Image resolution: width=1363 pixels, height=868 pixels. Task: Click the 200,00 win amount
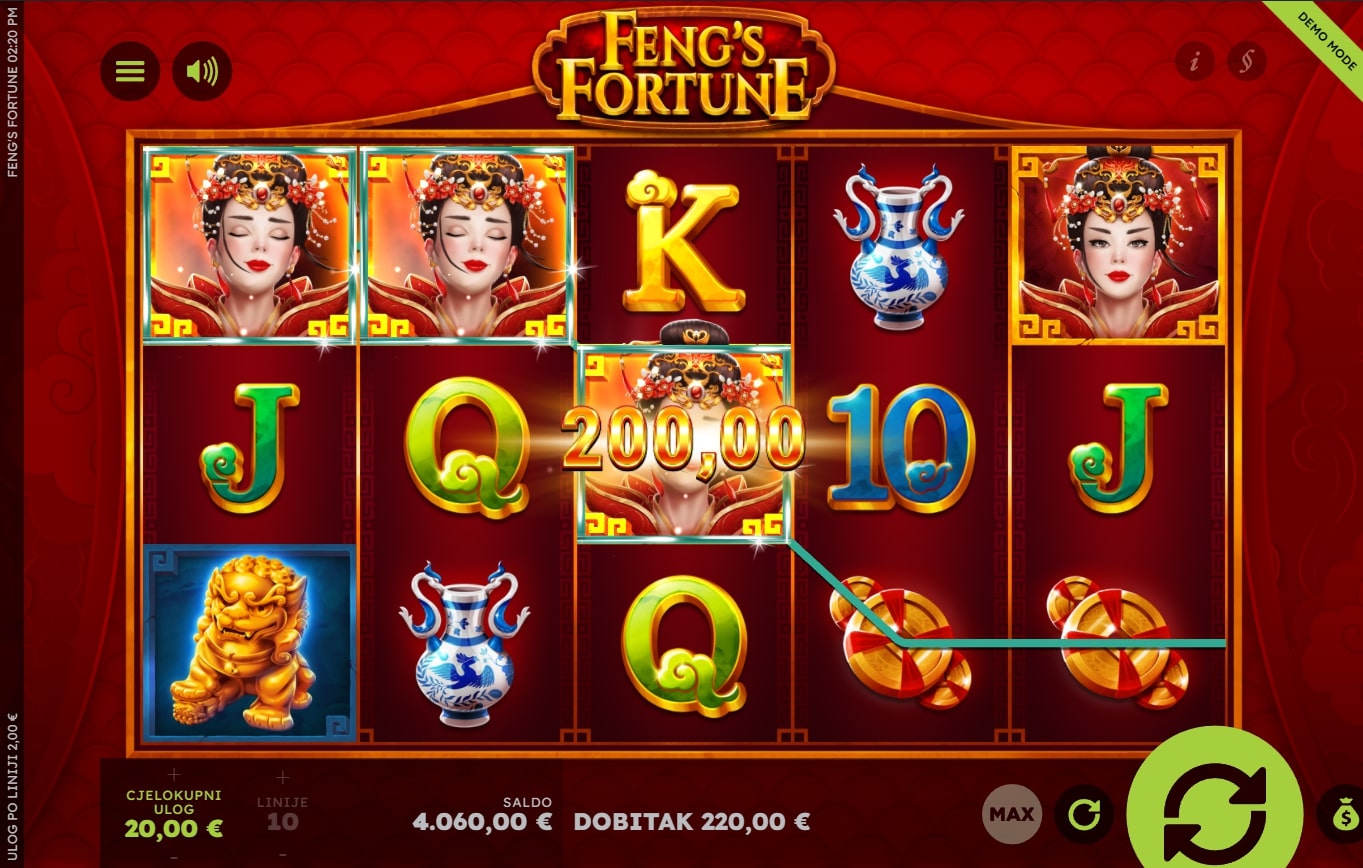(x=684, y=439)
